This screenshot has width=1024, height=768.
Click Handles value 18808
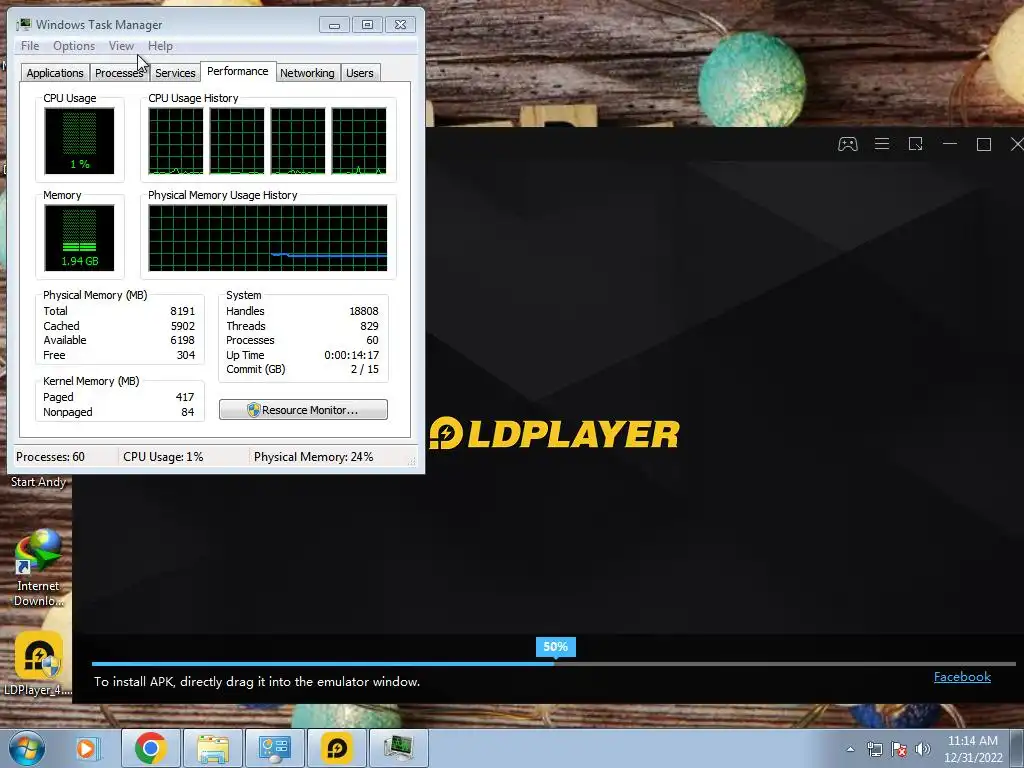364,311
